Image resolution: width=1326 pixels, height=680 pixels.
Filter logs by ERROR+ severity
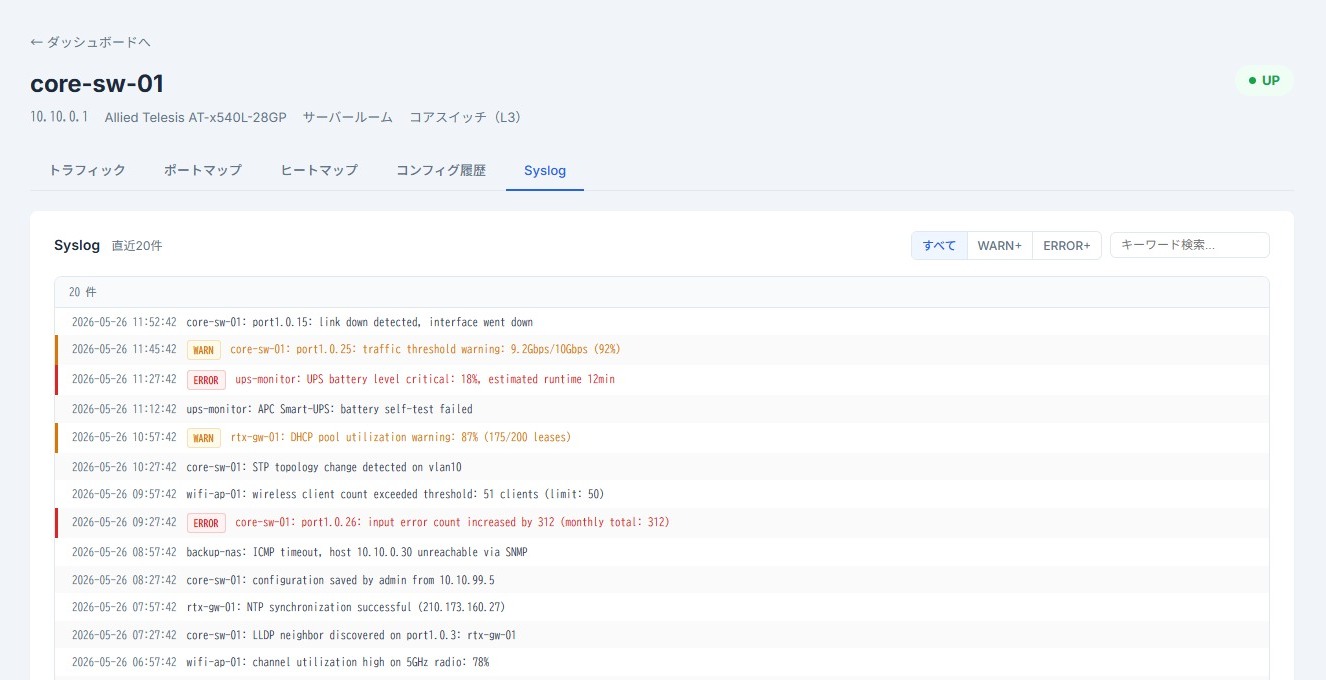(1067, 245)
